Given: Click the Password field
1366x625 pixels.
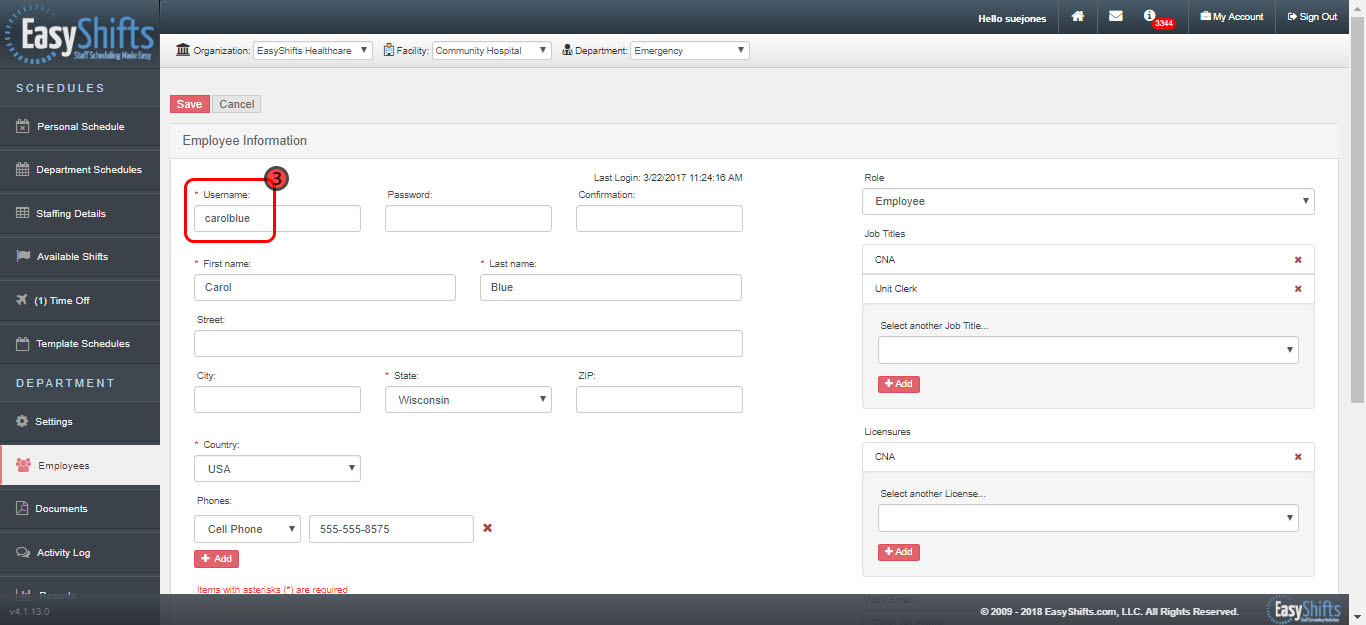Looking at the screenshot, I should click(468, 218).
